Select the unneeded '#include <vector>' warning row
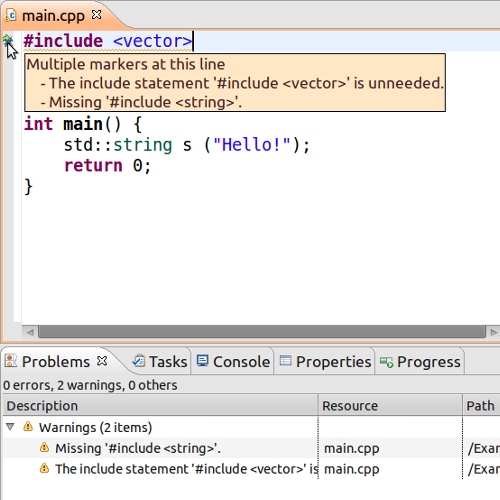Screen dimensions: 500x500 [251, 469]
